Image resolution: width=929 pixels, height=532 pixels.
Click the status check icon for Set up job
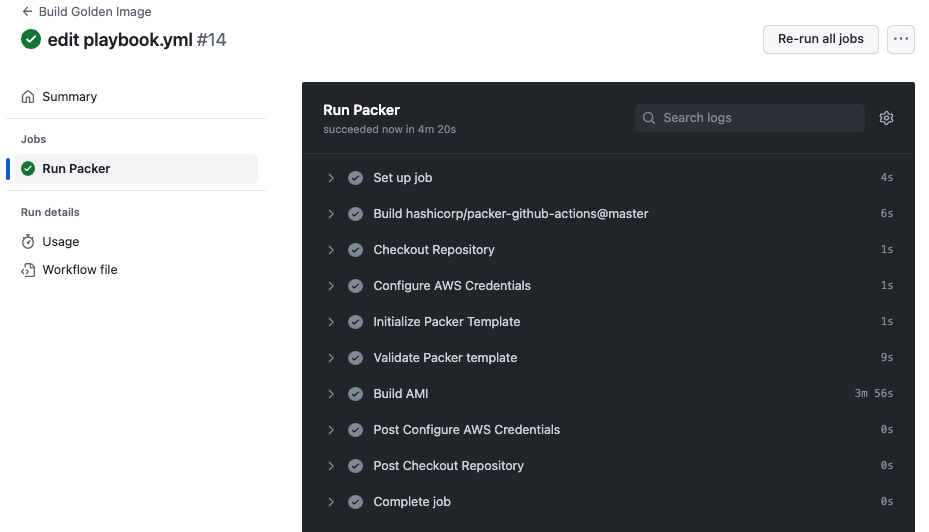(355, 178)
